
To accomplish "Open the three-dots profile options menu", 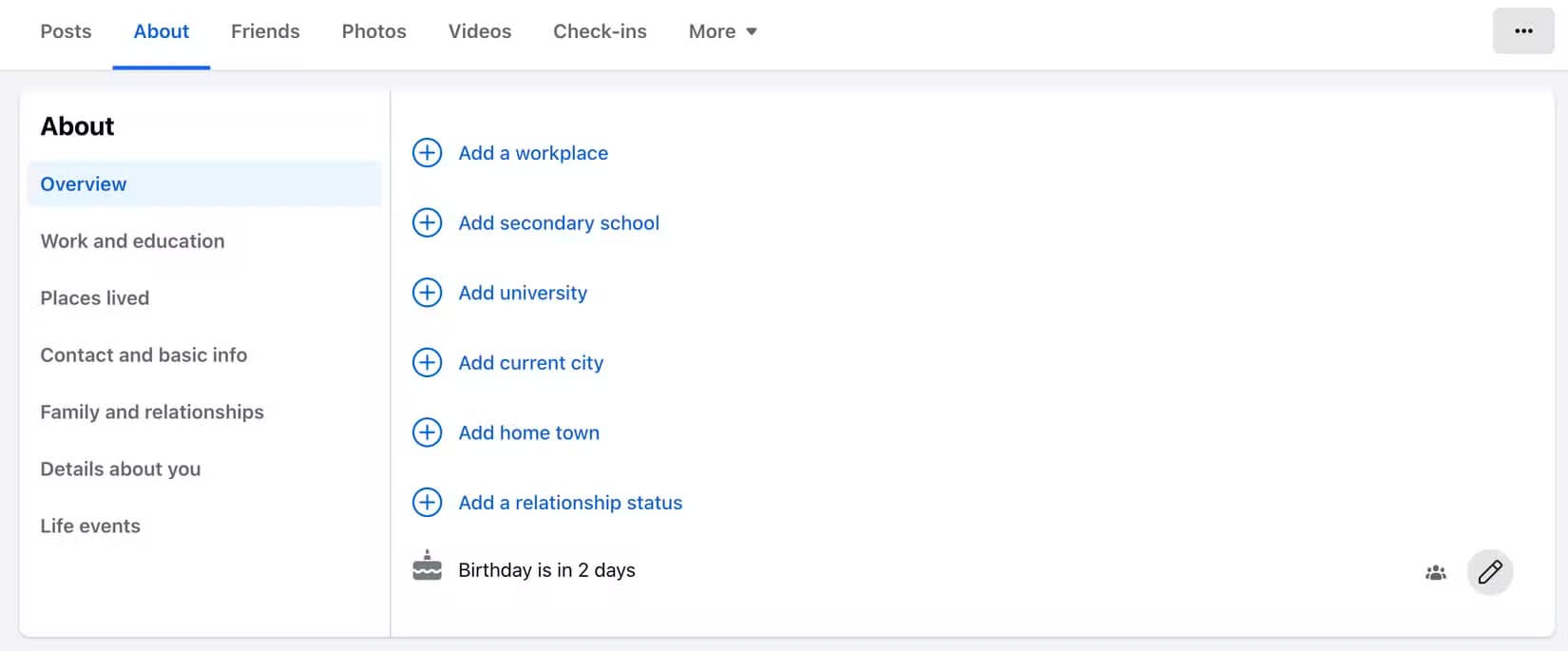I will tap(1522, 31).
